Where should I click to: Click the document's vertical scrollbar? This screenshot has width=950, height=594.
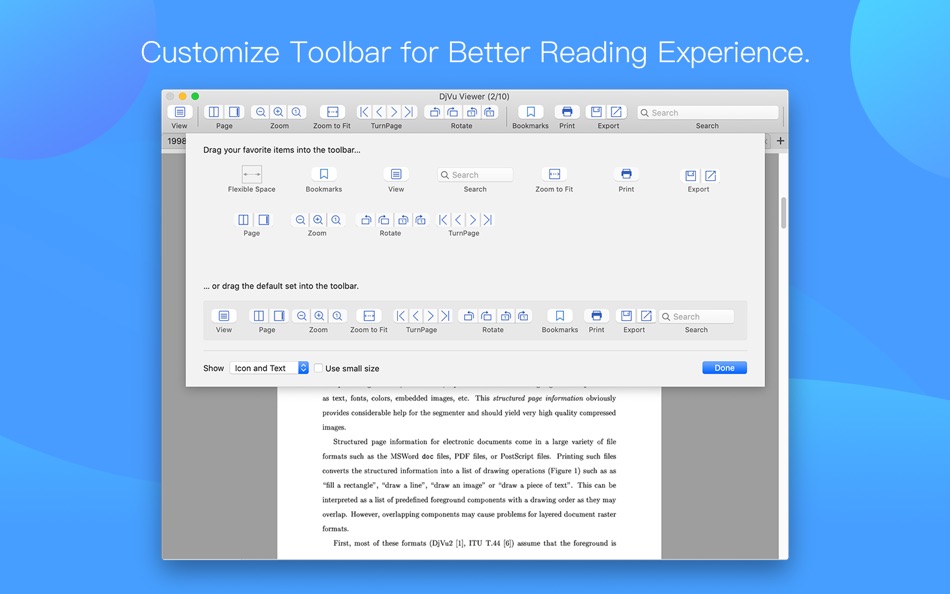(783, 213)
